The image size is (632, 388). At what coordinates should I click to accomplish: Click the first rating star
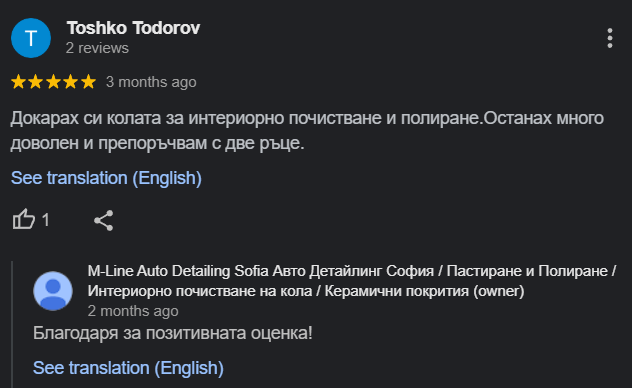pos(19,82)
